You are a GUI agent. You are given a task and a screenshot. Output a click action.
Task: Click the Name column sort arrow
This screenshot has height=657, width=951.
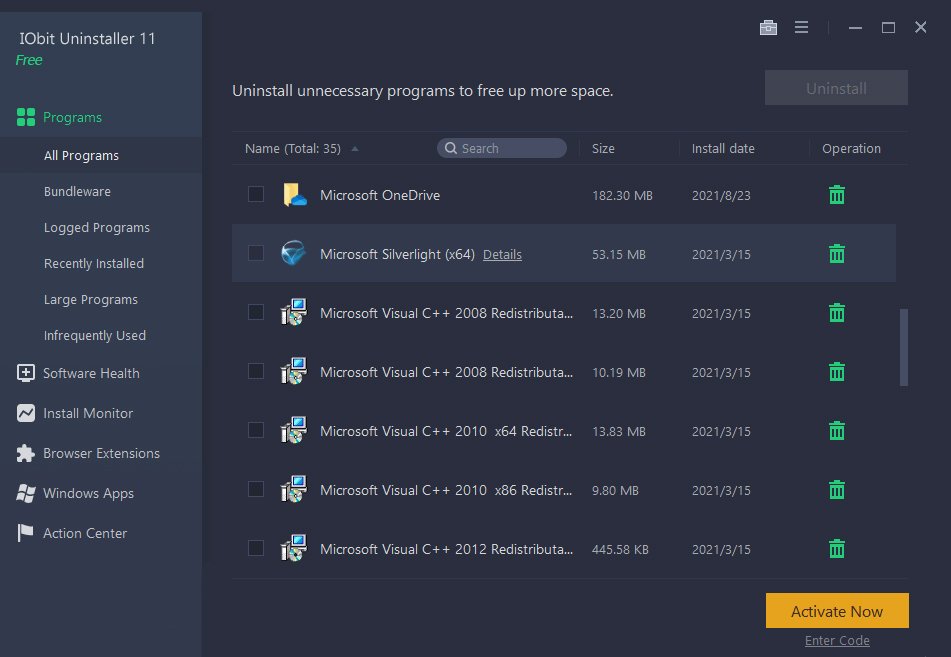(355, 148)
